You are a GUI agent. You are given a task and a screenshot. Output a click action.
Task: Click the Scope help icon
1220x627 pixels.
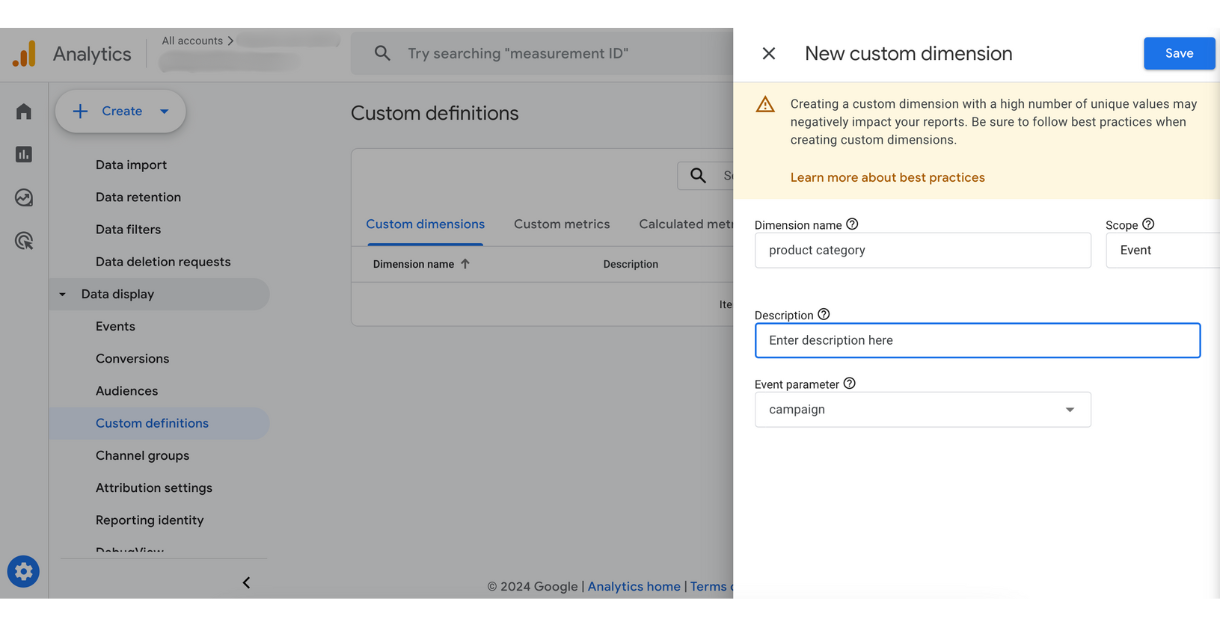[1150, 224]
